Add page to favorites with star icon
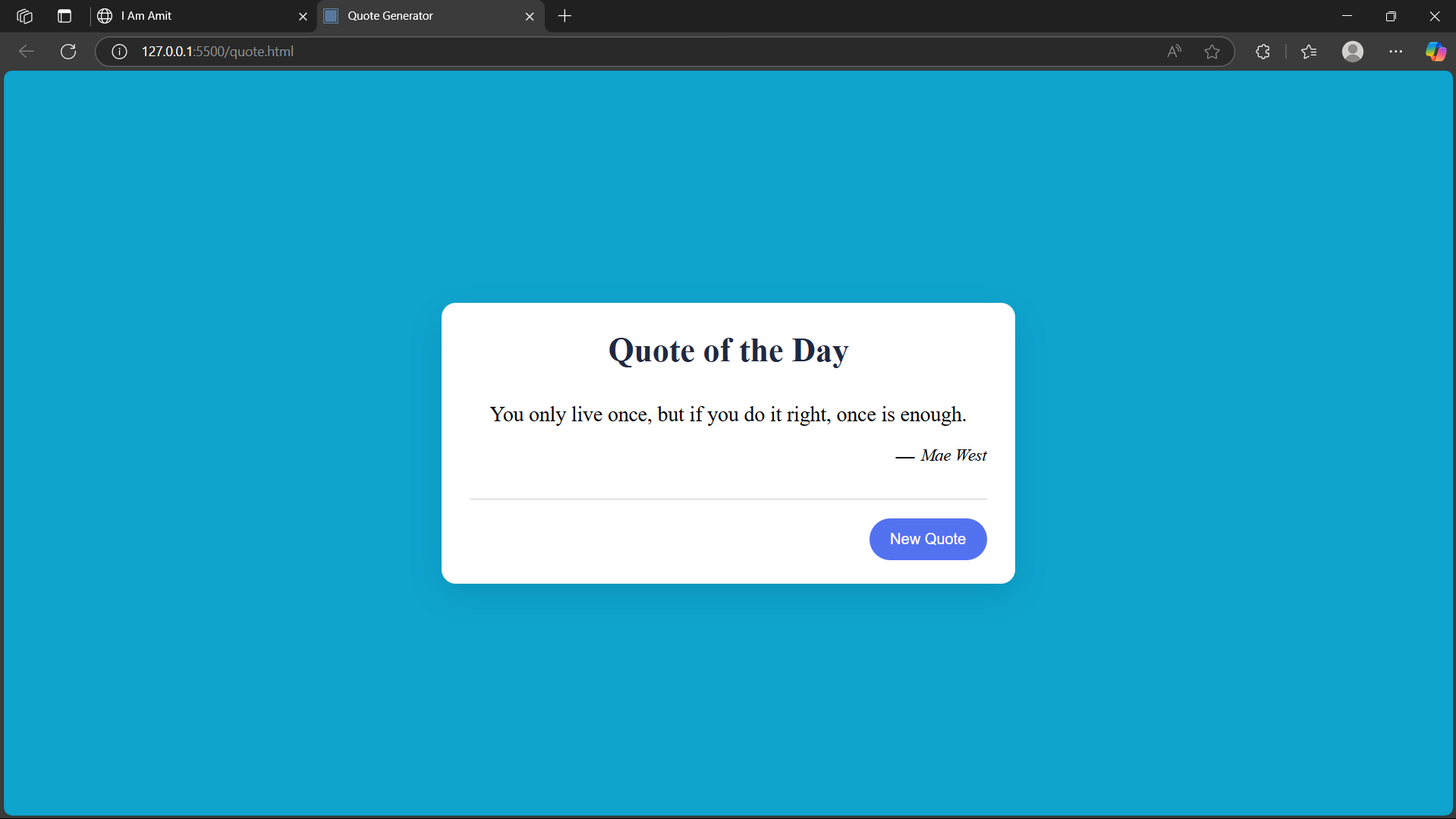This screenshot has width=1456, height=819. pyautogui.click(x=1212, y=52)
